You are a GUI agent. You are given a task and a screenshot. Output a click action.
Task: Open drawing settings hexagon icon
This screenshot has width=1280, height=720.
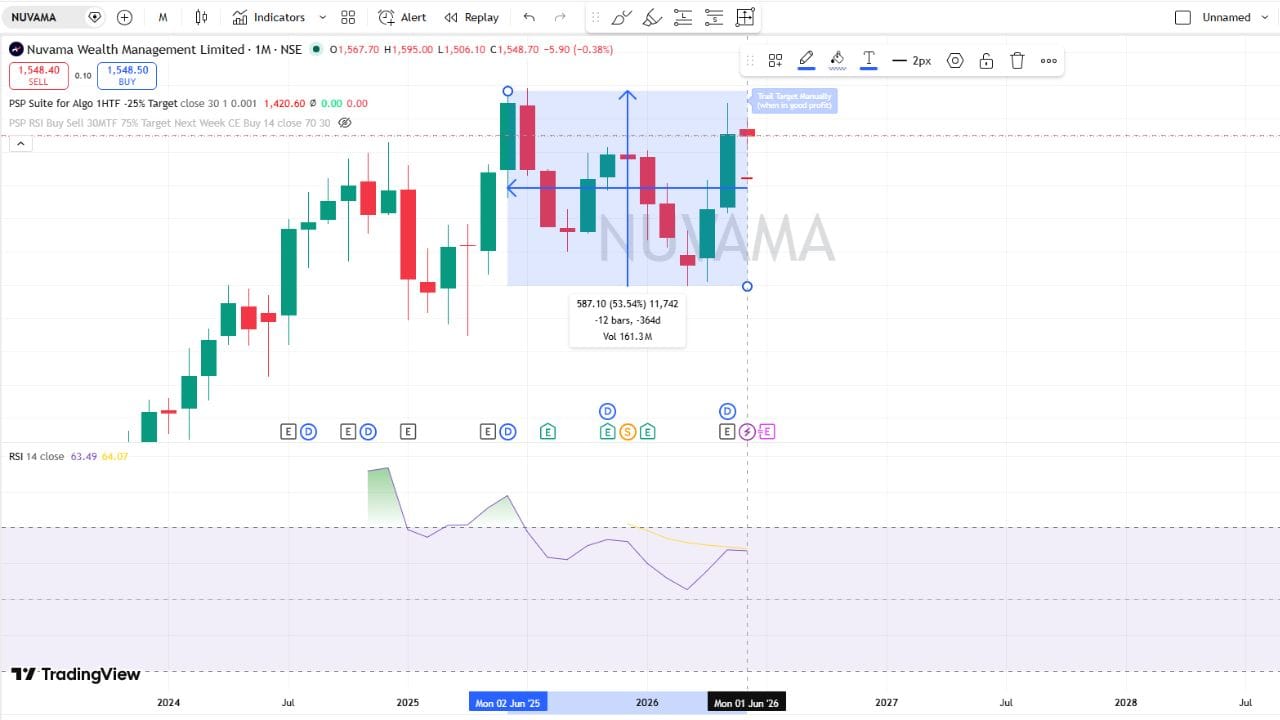[x=955, y=61]
